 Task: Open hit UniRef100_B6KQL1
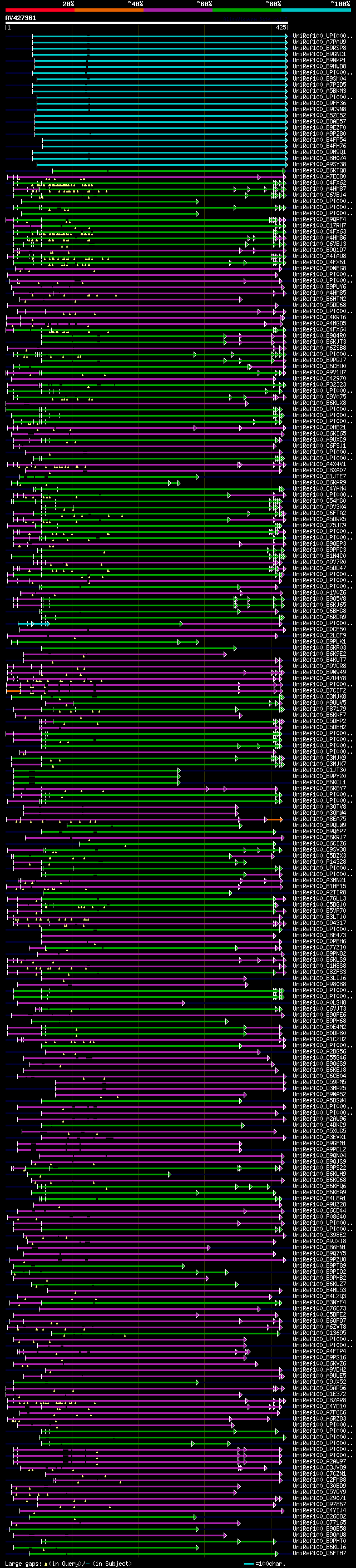coord(319,781)
